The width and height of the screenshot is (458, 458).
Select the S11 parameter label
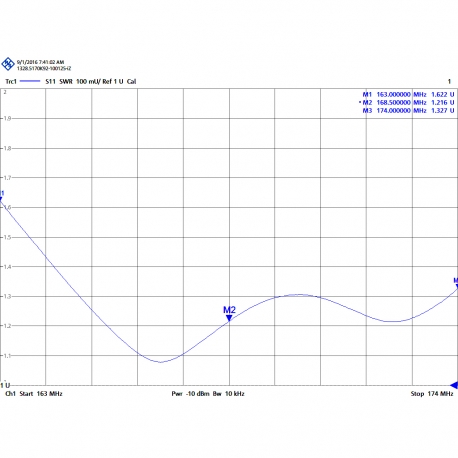point(50,81)
